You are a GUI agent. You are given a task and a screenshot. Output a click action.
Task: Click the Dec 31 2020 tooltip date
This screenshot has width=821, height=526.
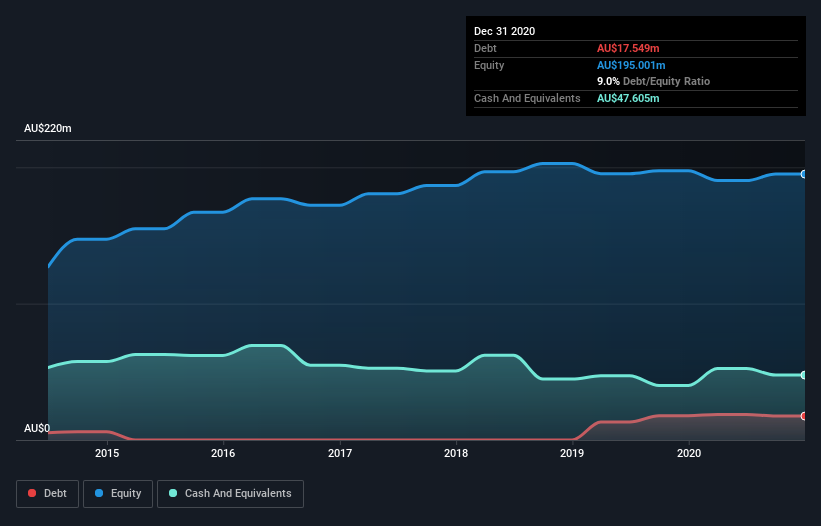pyautogui.click(x=505, y=31)
